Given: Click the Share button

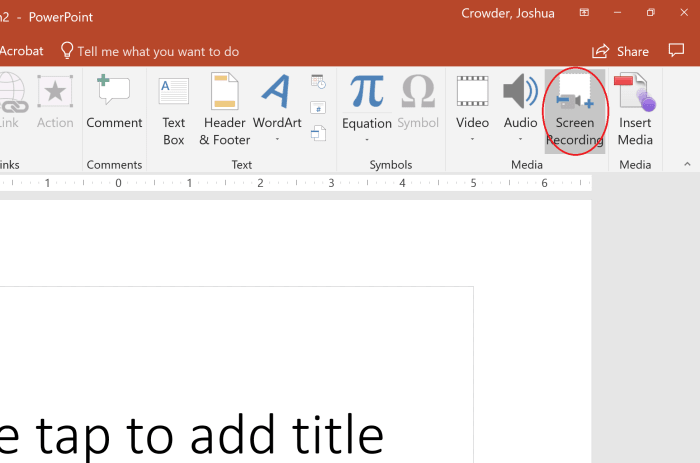Looking at the screenshot, I should tap(621, 51).
